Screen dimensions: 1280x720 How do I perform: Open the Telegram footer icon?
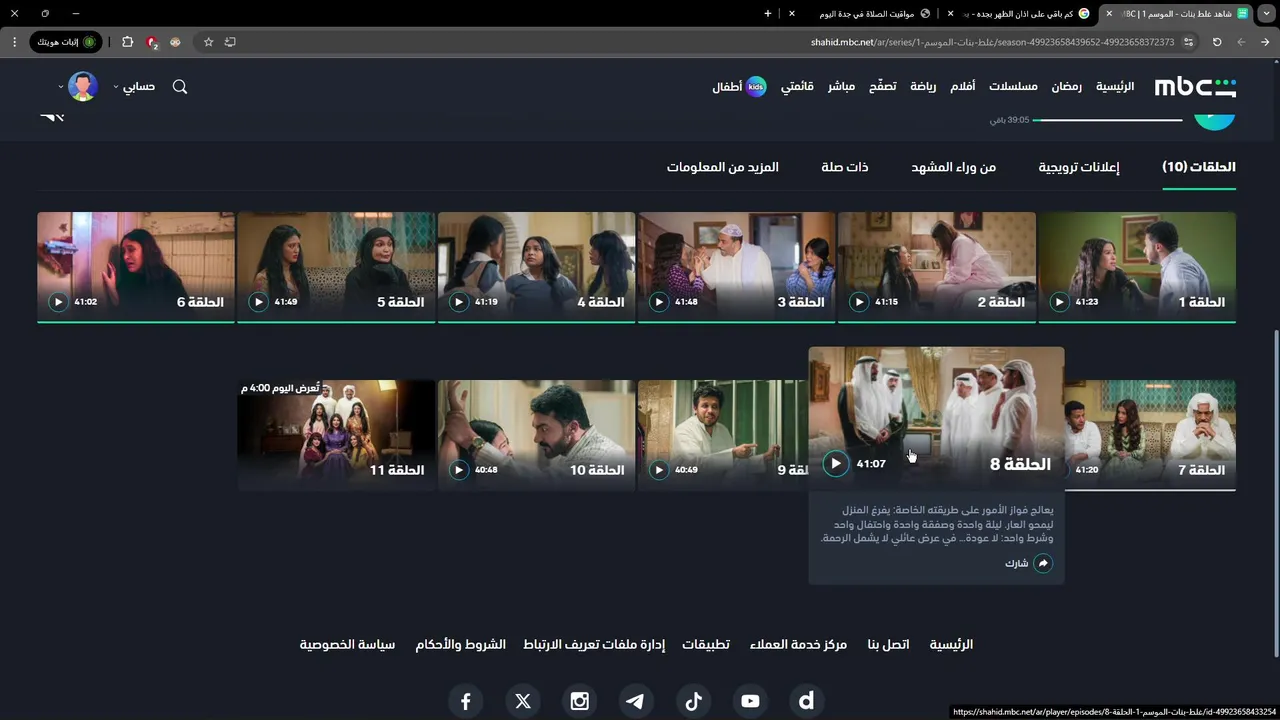coord(635,701)
